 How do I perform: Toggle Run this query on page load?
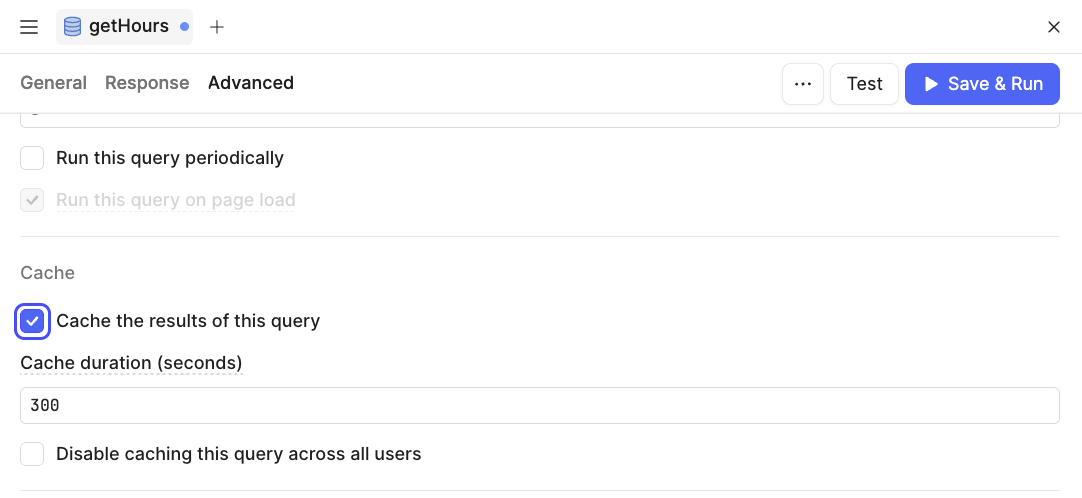[x=33, y=200]
